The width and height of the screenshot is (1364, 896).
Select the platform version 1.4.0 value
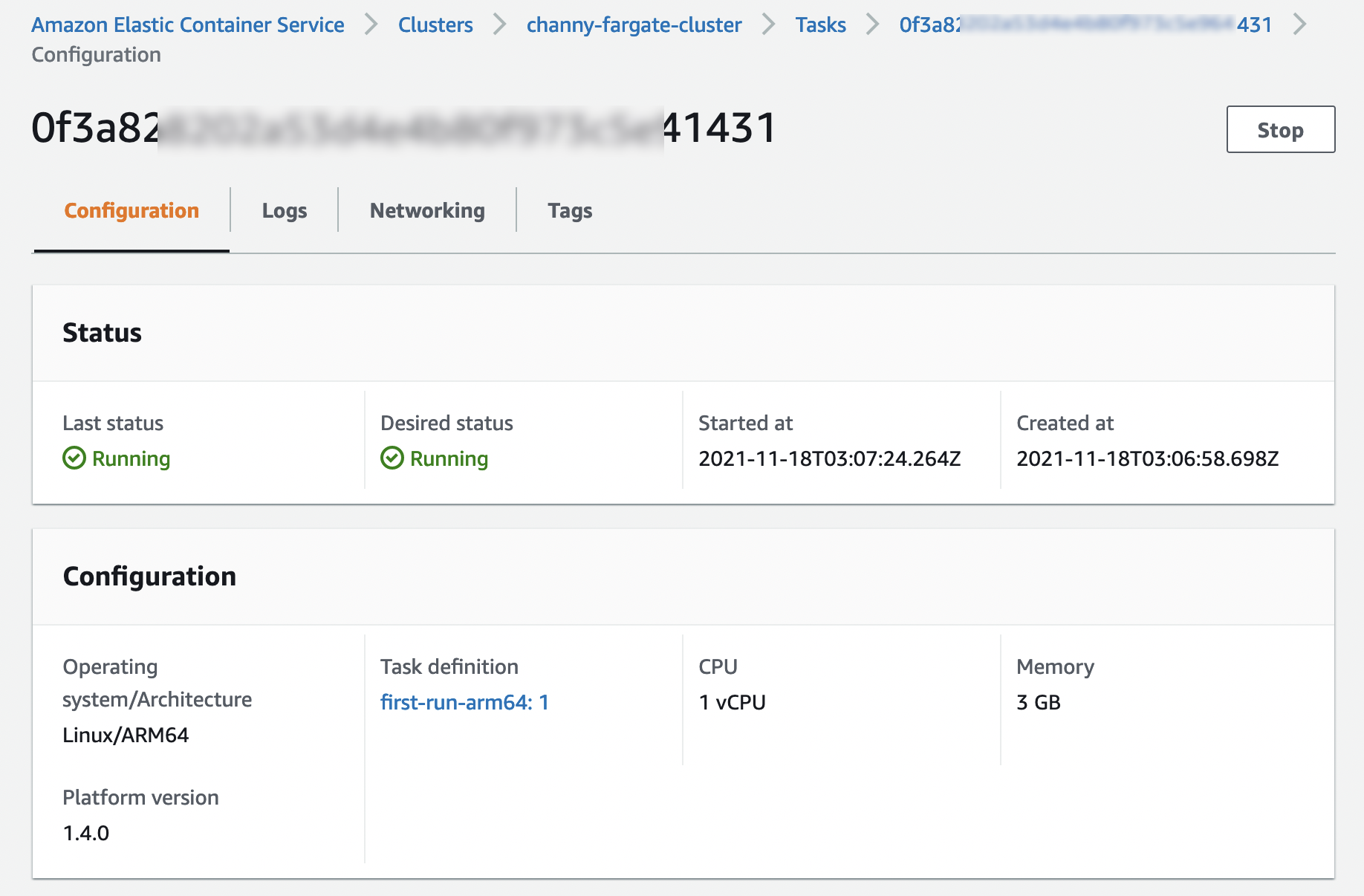coord(86,833)
